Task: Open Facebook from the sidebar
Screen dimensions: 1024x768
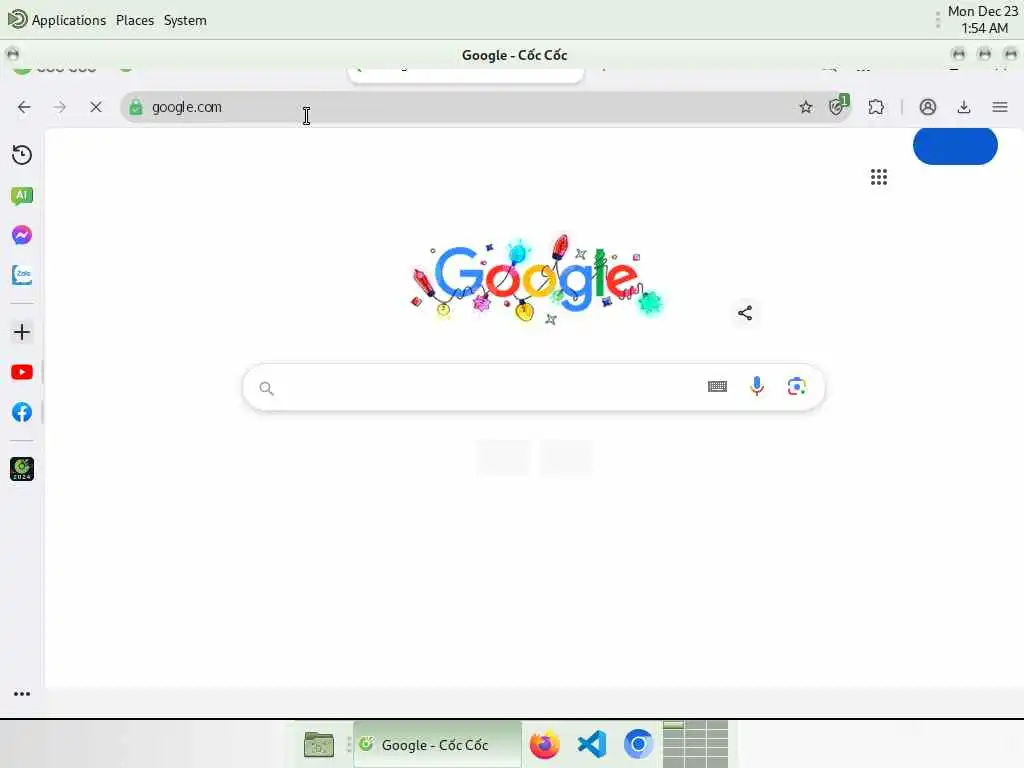Action: click(22, 412)
